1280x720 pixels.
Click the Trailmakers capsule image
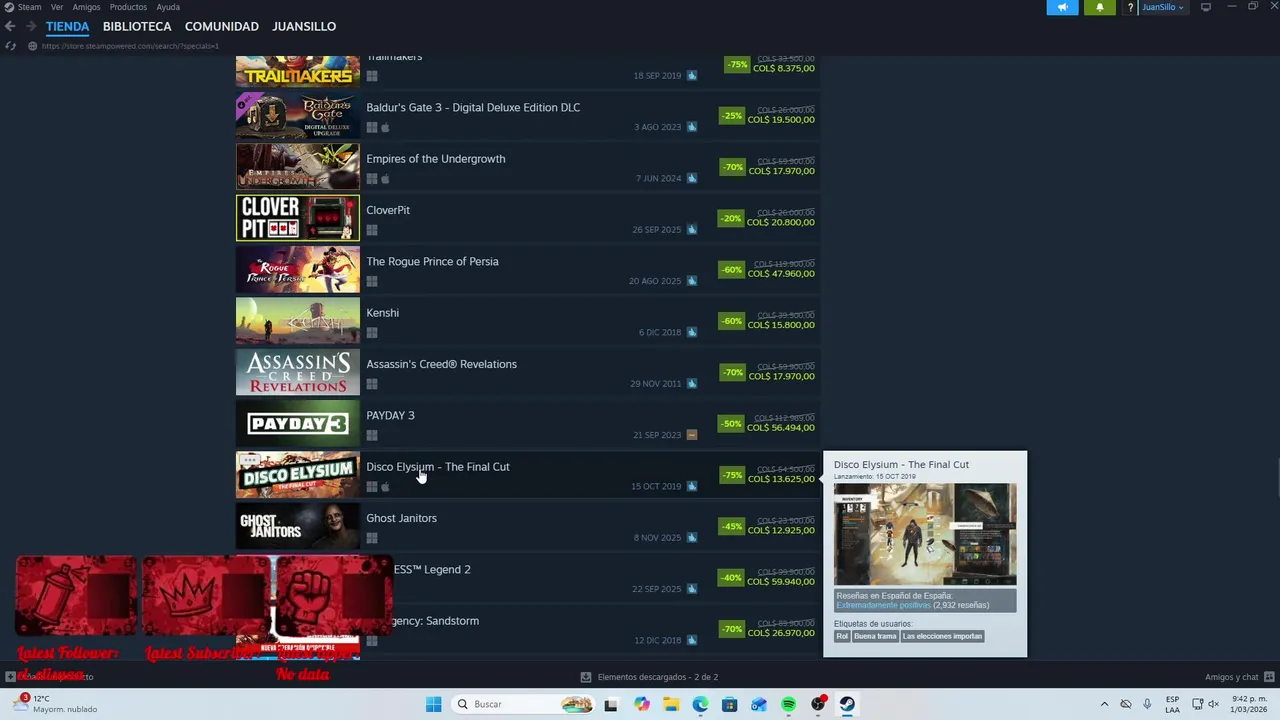point(298,72)
